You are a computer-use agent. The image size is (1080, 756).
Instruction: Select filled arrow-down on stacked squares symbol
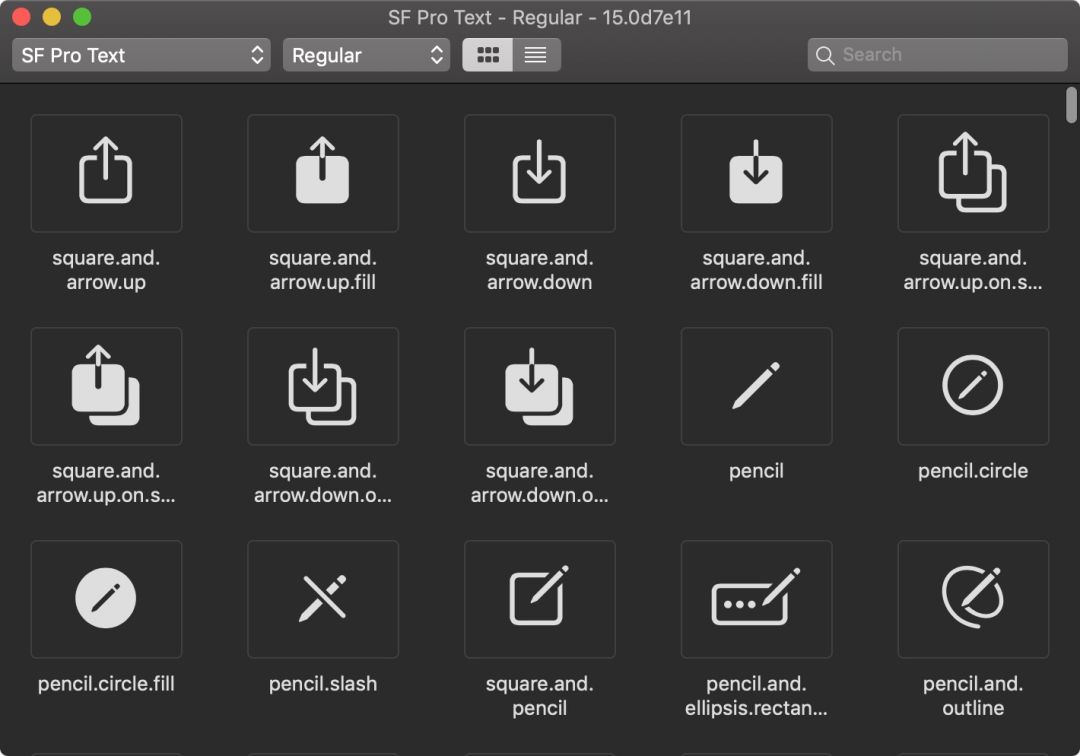(x=539, y=386)
